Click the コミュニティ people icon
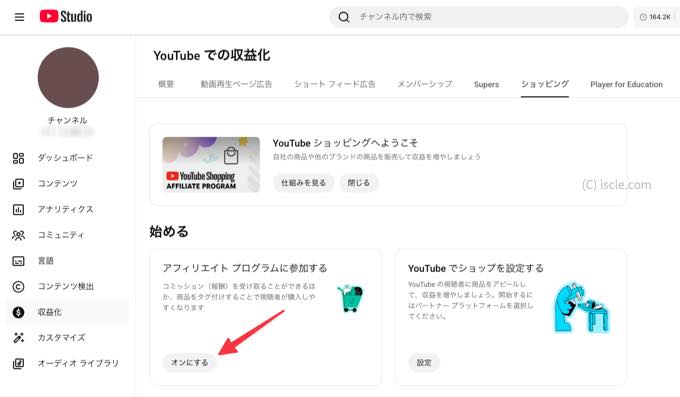680x397 pixels. 18,235
